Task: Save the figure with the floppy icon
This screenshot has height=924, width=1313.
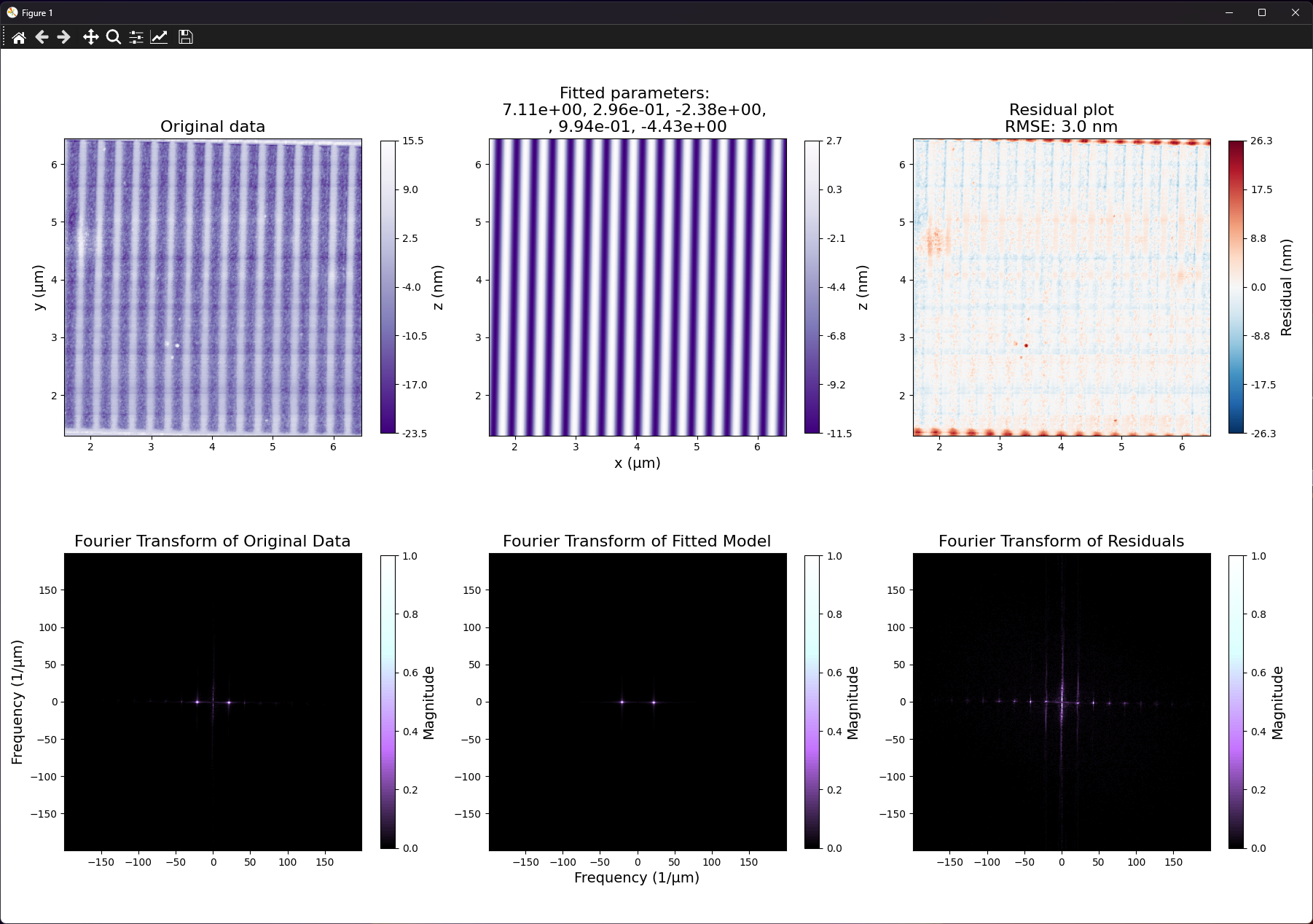Action: (x=186, y=37)
